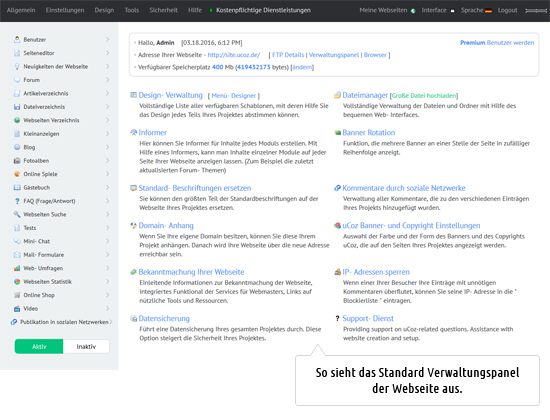Viewport: 550px width, 420px height.
Task: Open the Sprache language dropdown
Action: tap(476, 10)
